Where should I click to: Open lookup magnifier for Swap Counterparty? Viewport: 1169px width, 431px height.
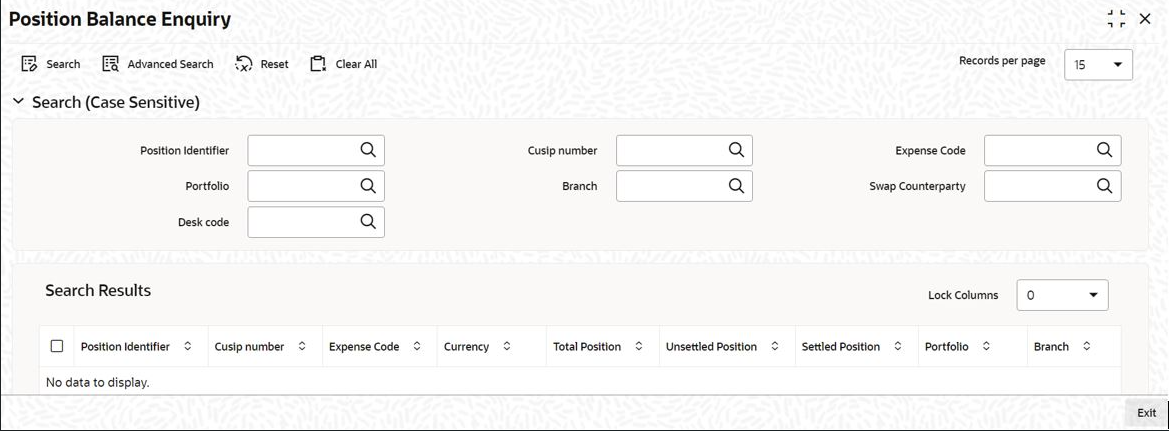1105,186
